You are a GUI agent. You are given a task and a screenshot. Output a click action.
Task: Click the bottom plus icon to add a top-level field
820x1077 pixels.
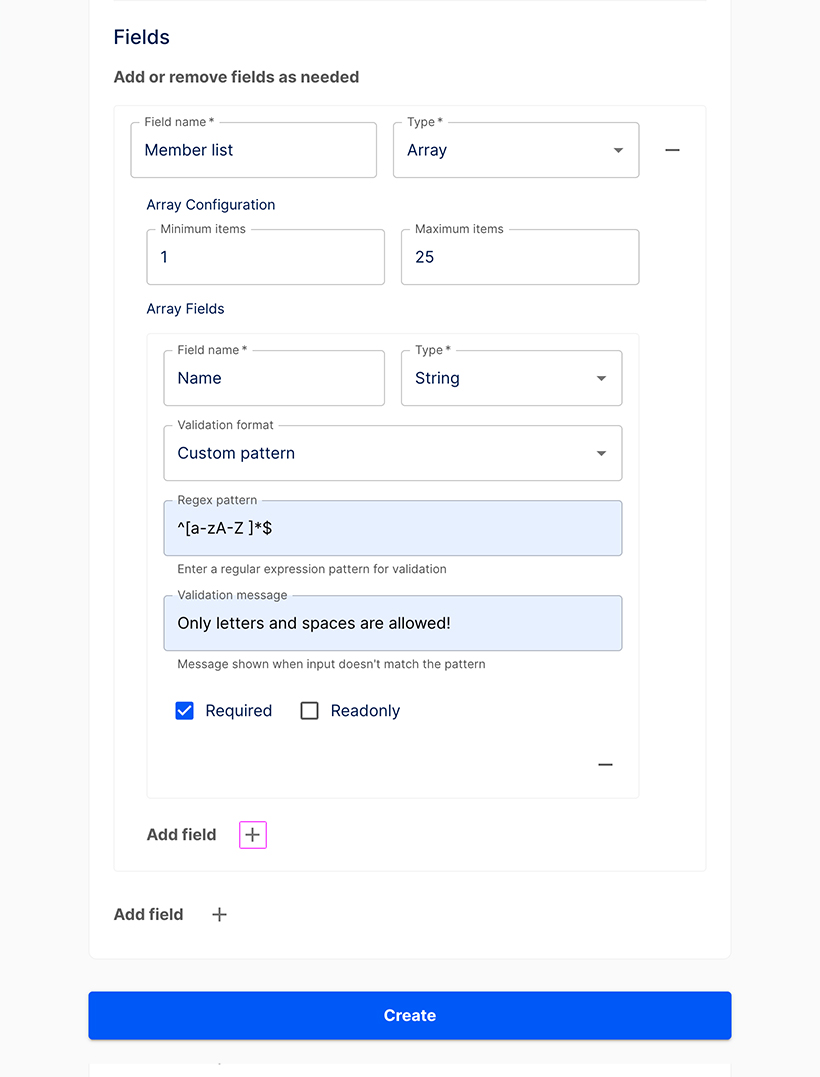point(220,914)
